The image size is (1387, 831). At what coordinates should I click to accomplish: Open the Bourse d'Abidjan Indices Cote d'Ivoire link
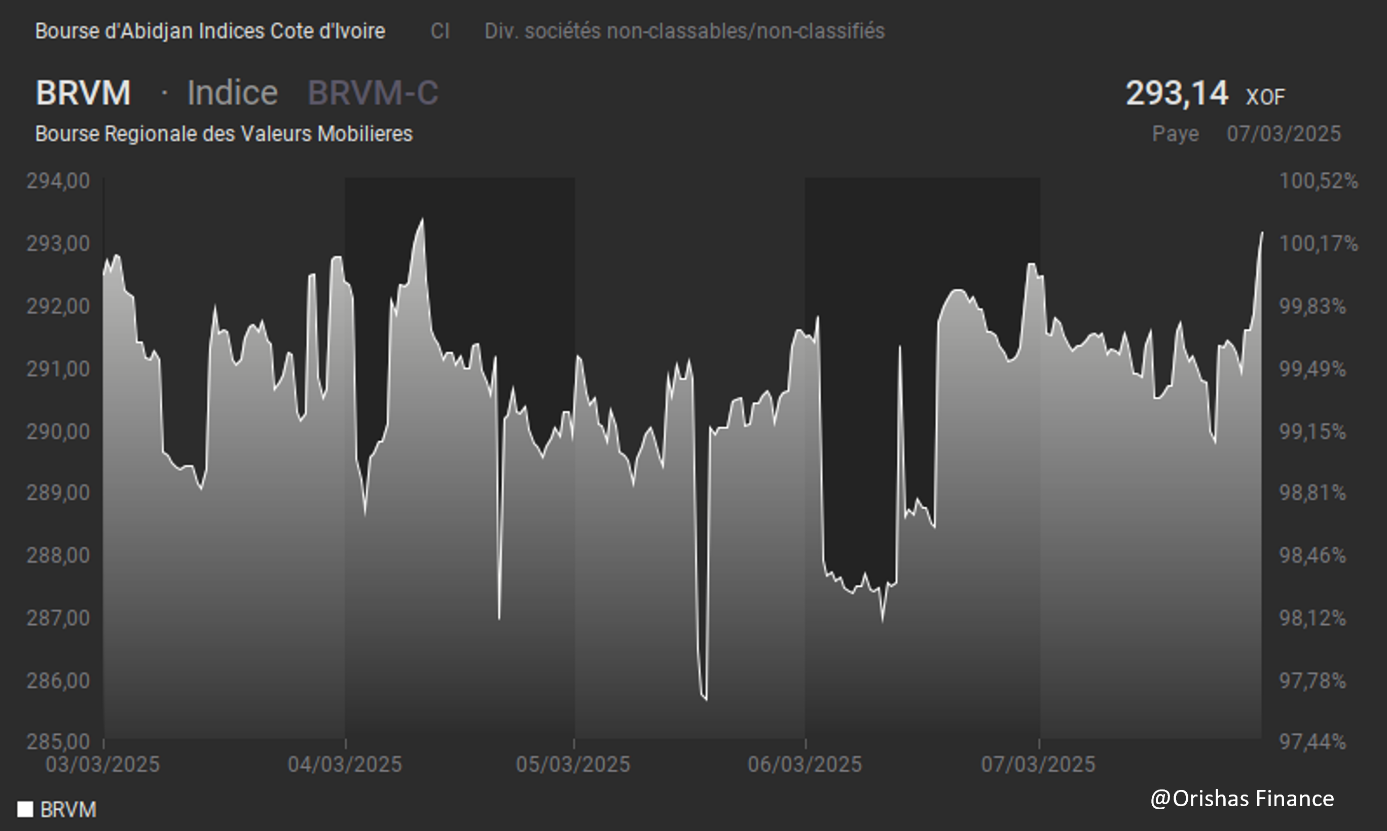coord(210,31)
